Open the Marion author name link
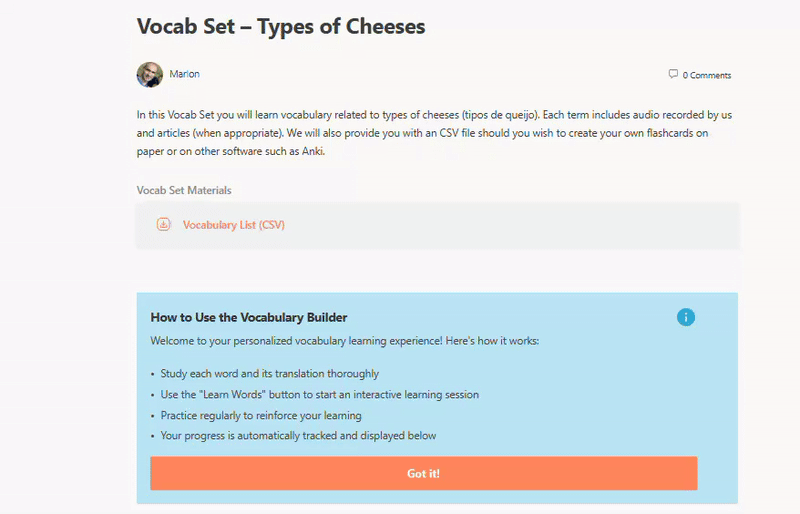The image size is (800, 514). (x=184, y=74)
